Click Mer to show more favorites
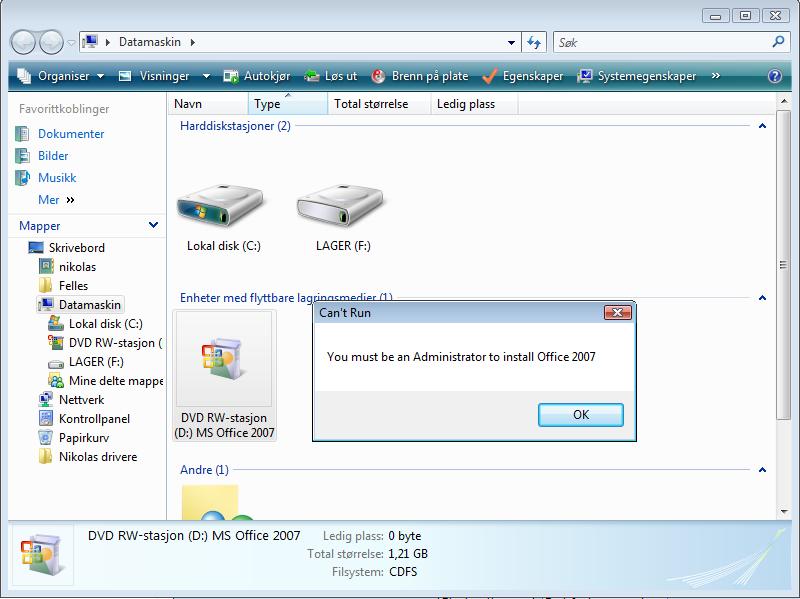This screenshot has width=800, height=599. [56, 200]
